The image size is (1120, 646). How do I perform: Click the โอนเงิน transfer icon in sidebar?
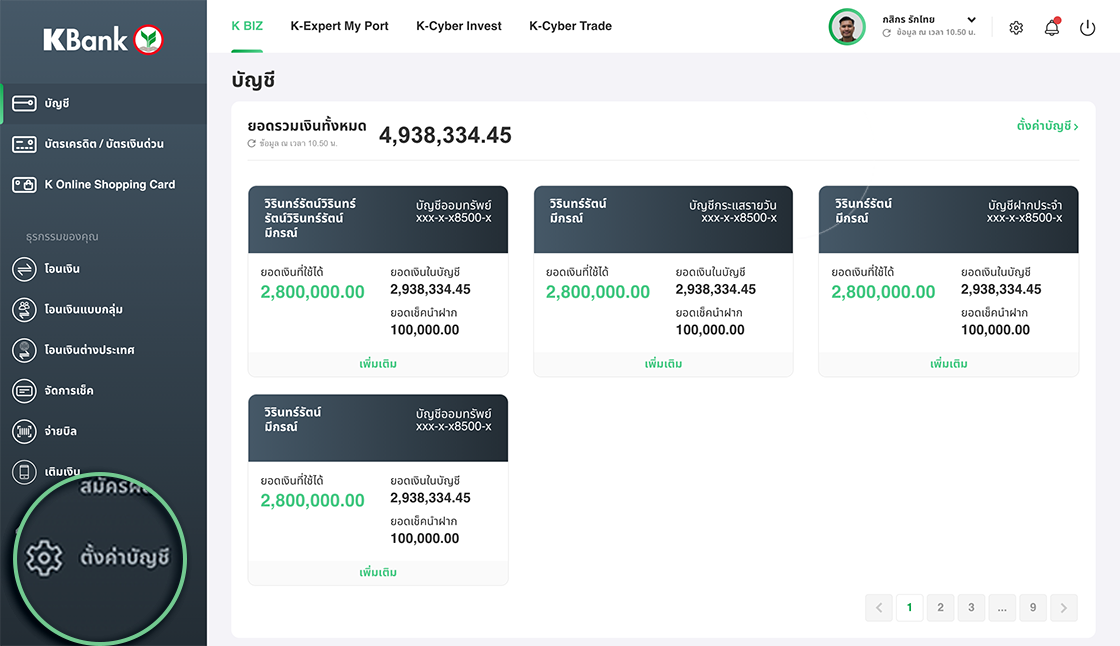25,269
